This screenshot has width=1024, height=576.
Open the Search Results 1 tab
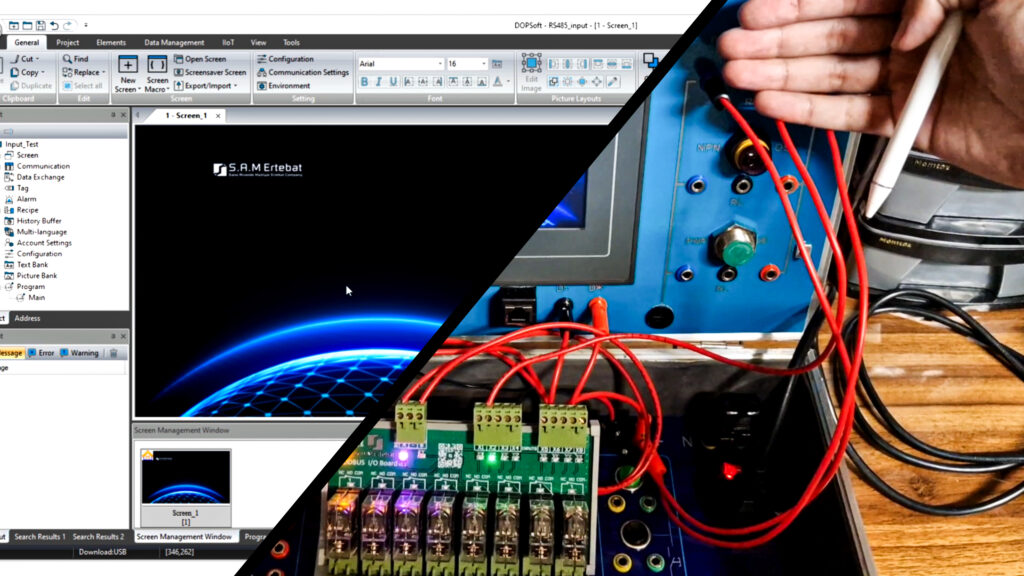click(x=38, y=537)
